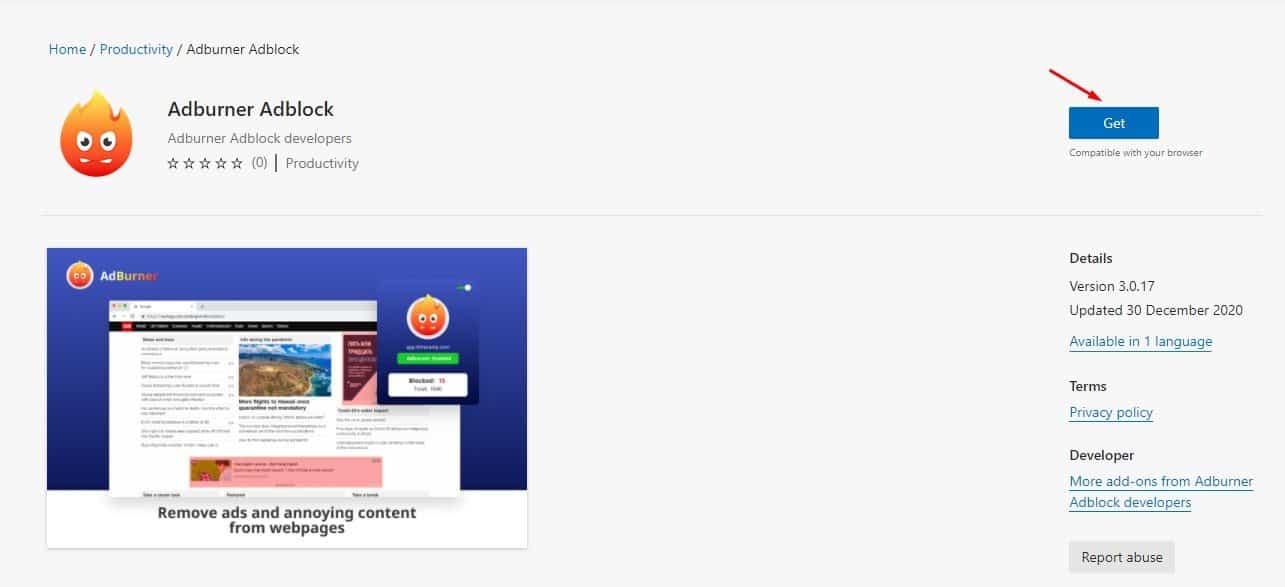Open More add-ons from Adburner developers

pos(1161,492)
